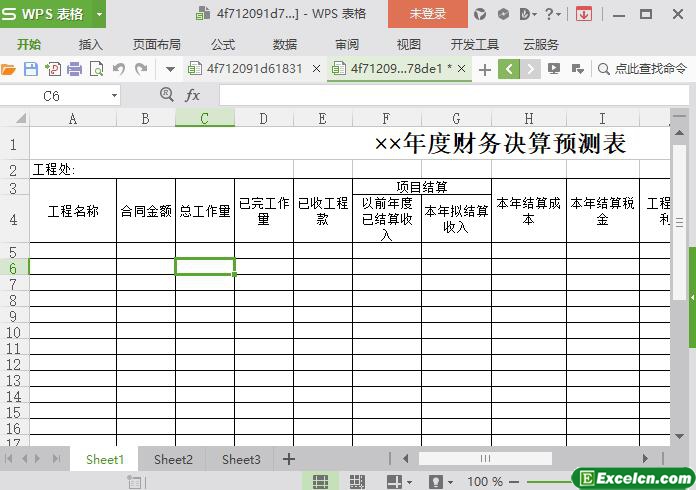This screenshot has height=490, width=696.
Task: Click the green previous tab arrow
Action: coord(509,69)
